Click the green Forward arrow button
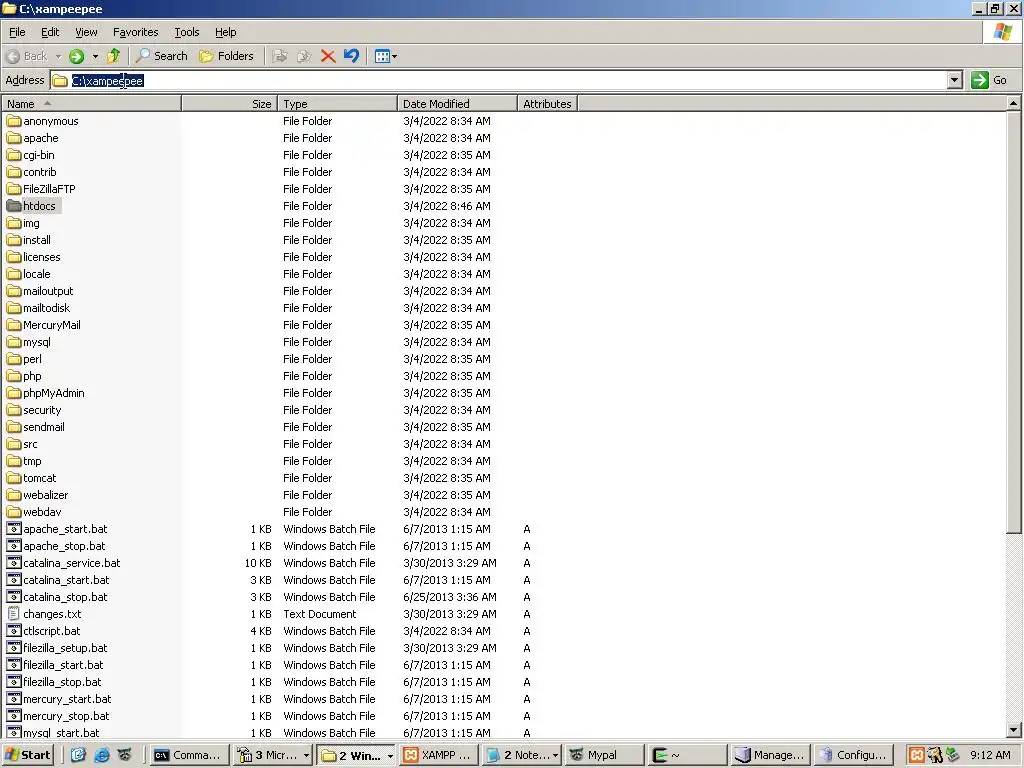 [76, 56]
